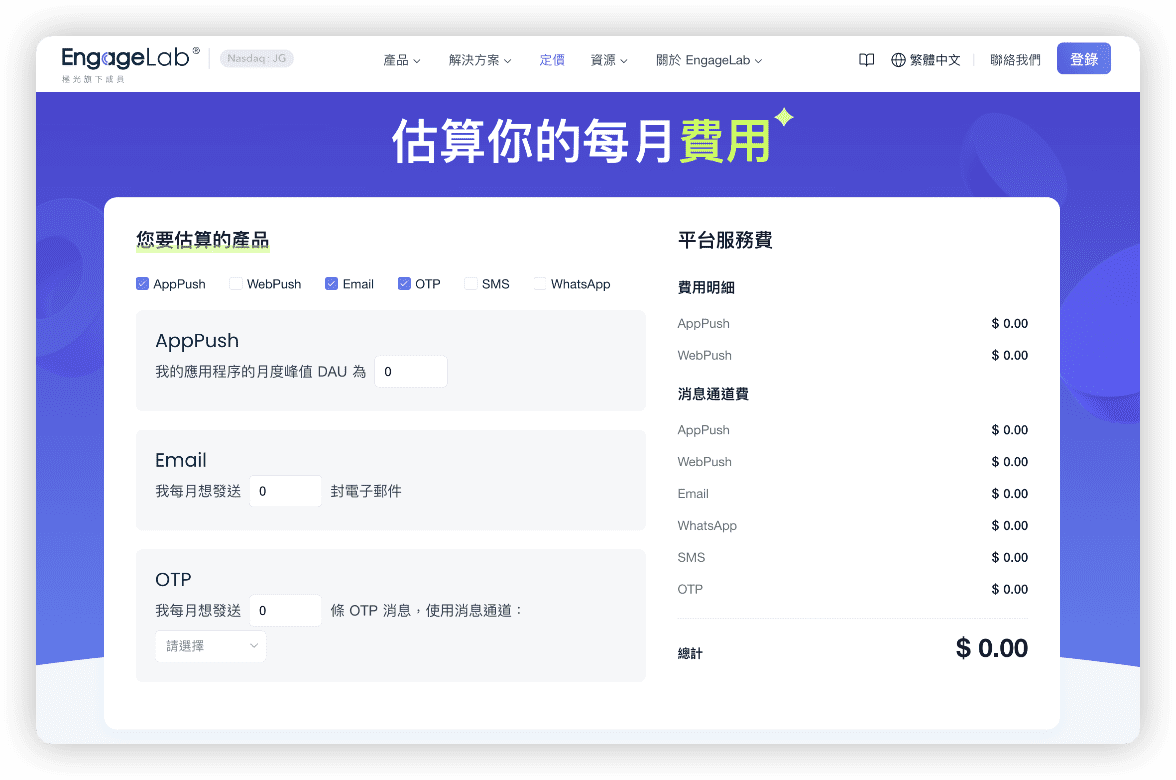Screen dimensions: 1176x780
Task: Enable the SMS checkbox
Action: (x=471, y=284)
